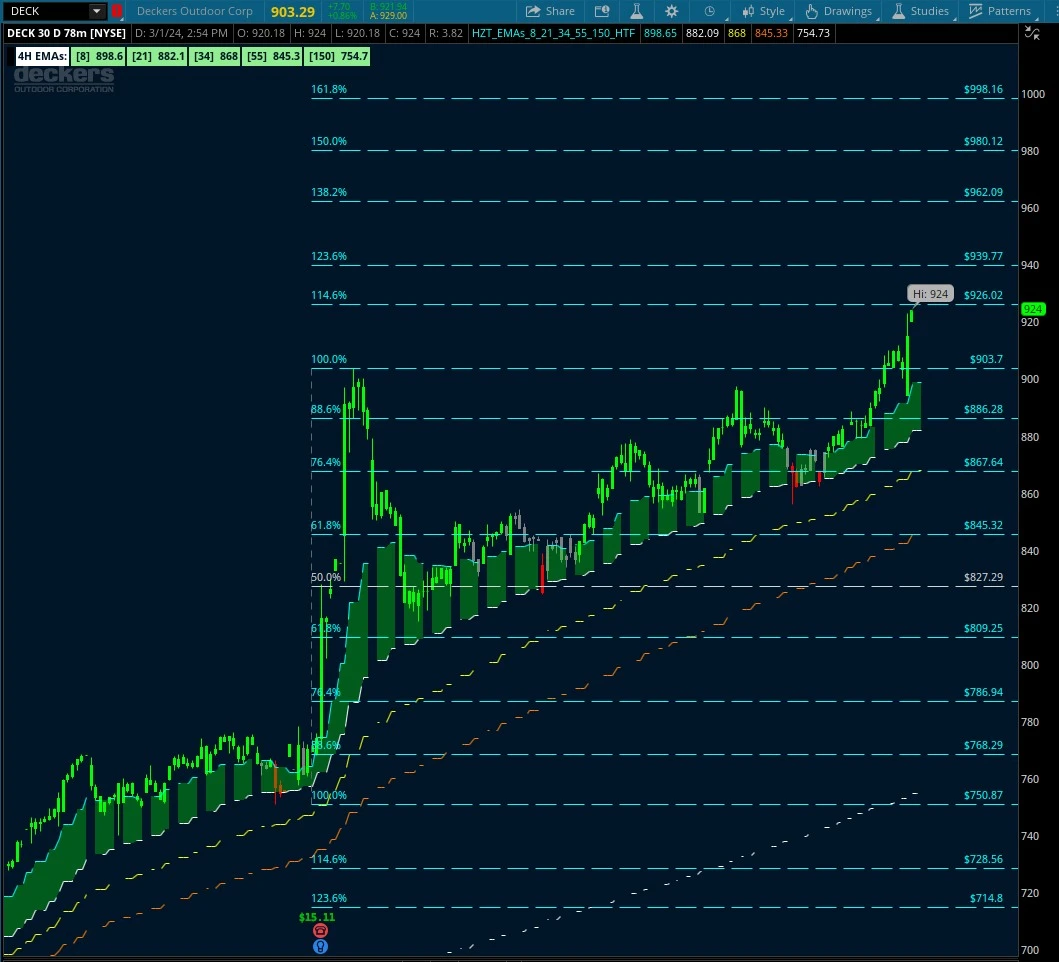Image resolution: width=1059 pixels, height=962 pixels.
Task: Click the [8] 898.6 EMA label
Action: point(99,56)
